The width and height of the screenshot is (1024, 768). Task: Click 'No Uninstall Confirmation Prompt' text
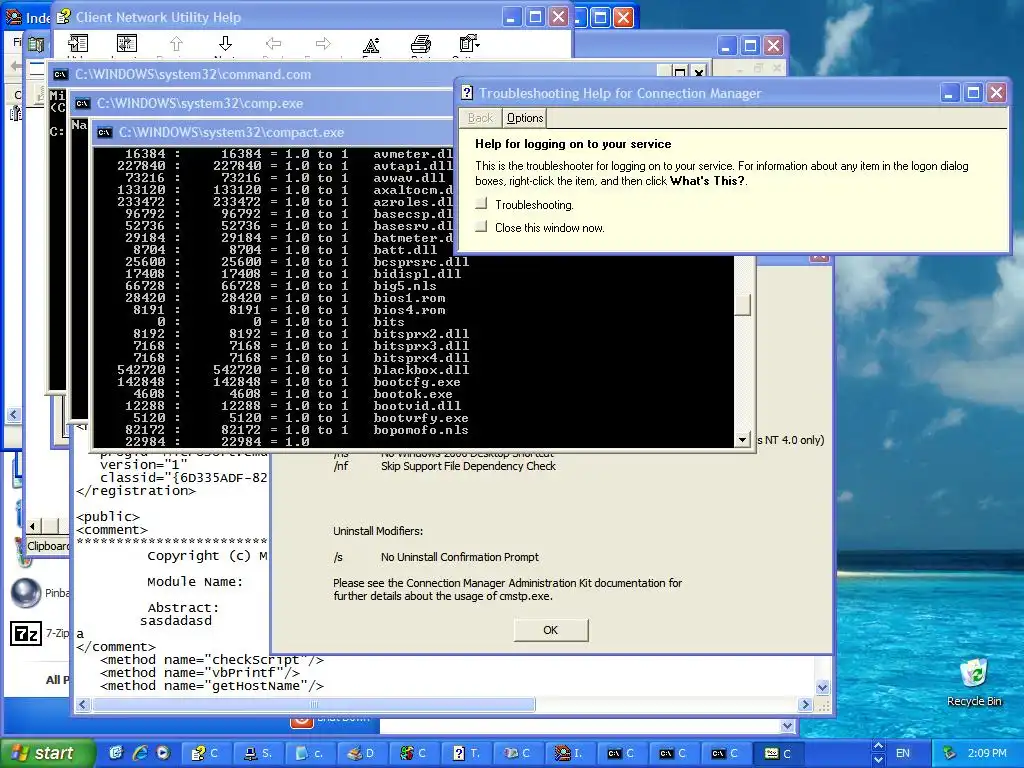(x=460, y=557)
